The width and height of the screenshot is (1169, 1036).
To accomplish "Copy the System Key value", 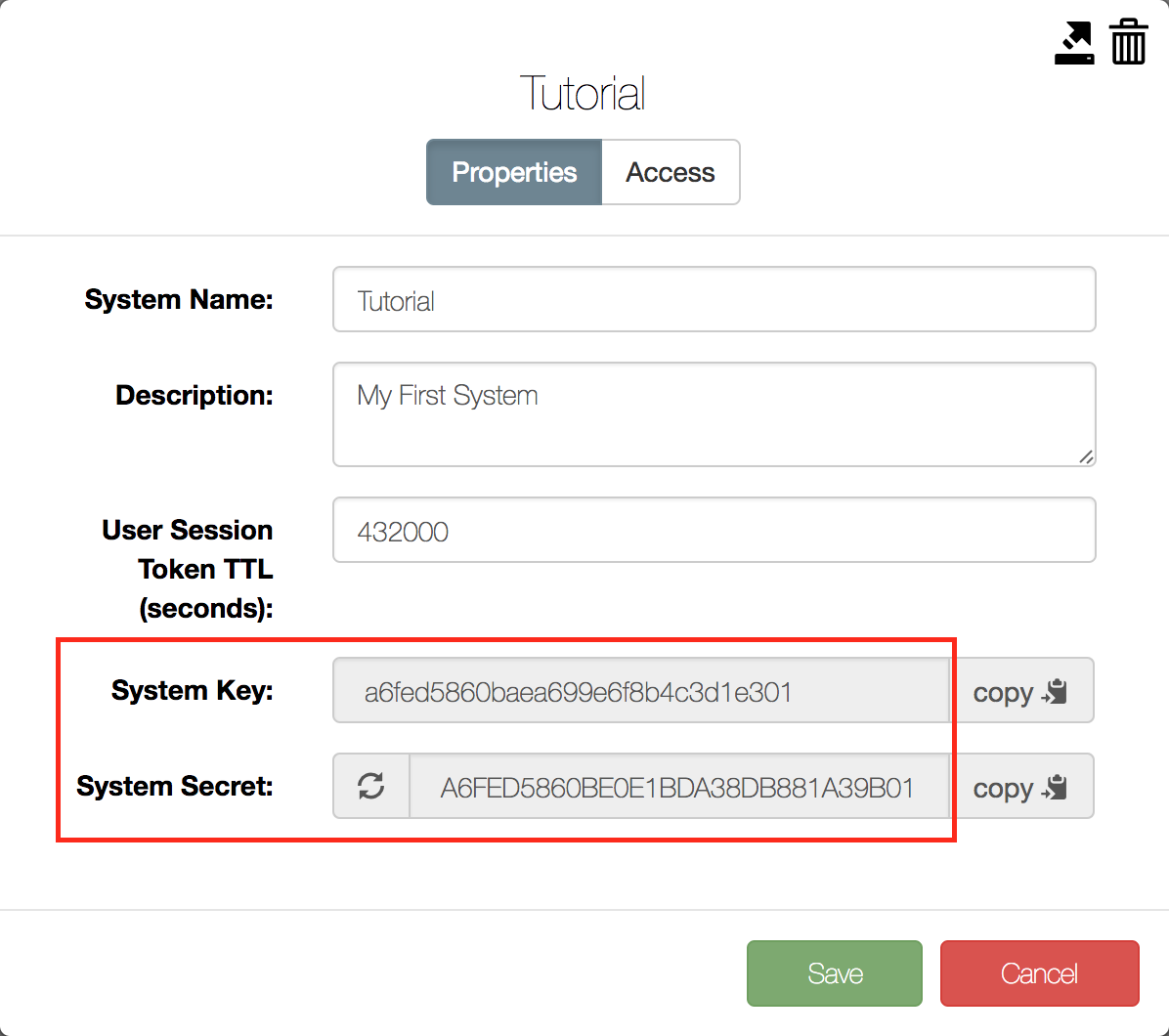I will pyautogui.click(x=1021, y=691).
